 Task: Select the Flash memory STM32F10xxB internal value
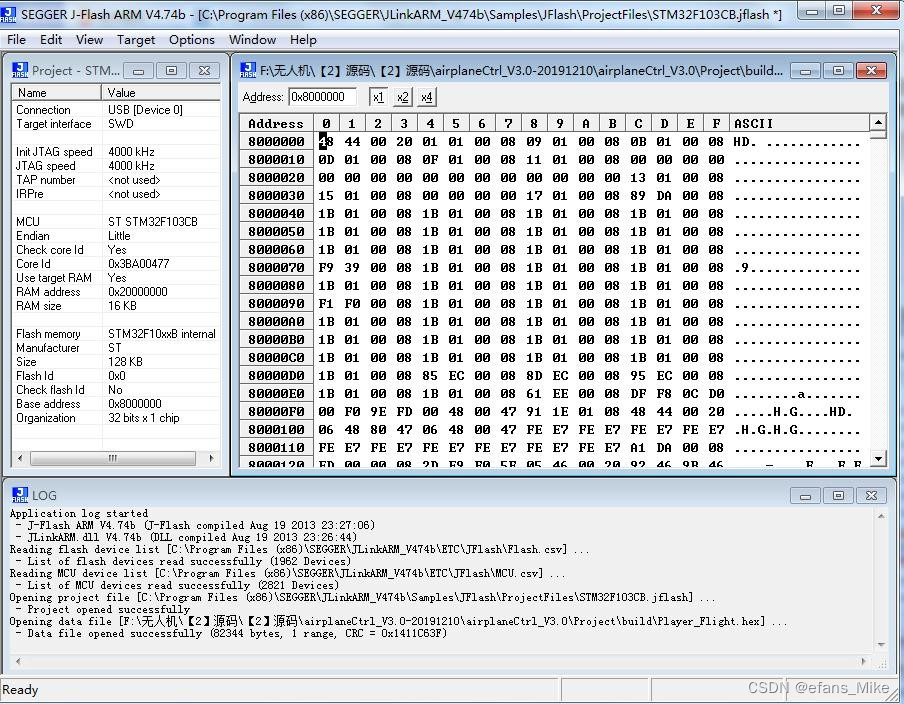(x=162, y=334)
